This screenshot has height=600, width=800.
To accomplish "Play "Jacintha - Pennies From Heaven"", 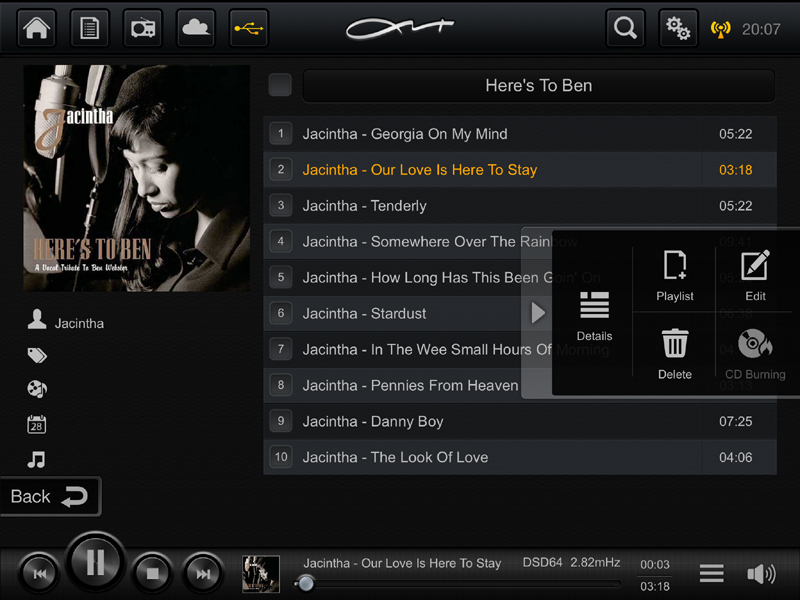I will click(410, 385).
